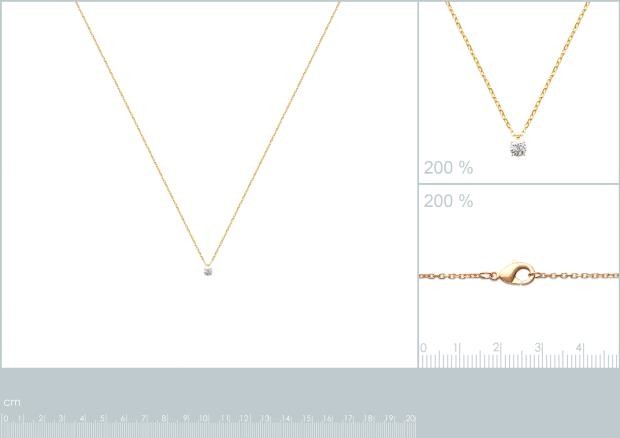Screen dimensions: 620x438
Task: Click the 15 mark on the bottom ruler
Action: click(307, 418)
